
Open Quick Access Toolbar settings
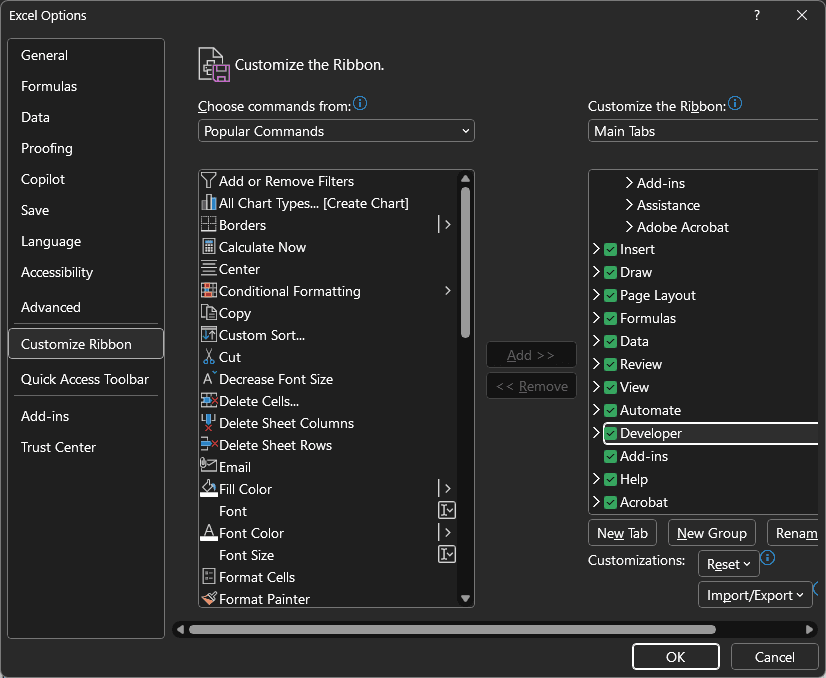point(86,379)
